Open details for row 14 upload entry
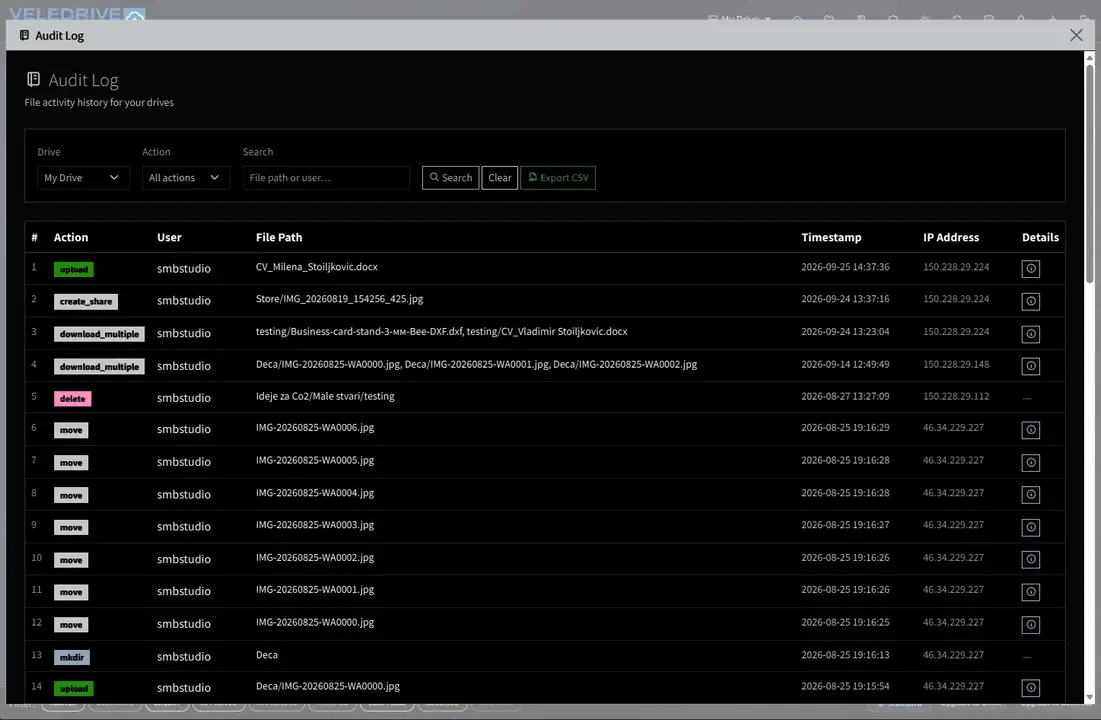This screenshot has height=720, width=1101. tap(1030, 688)
